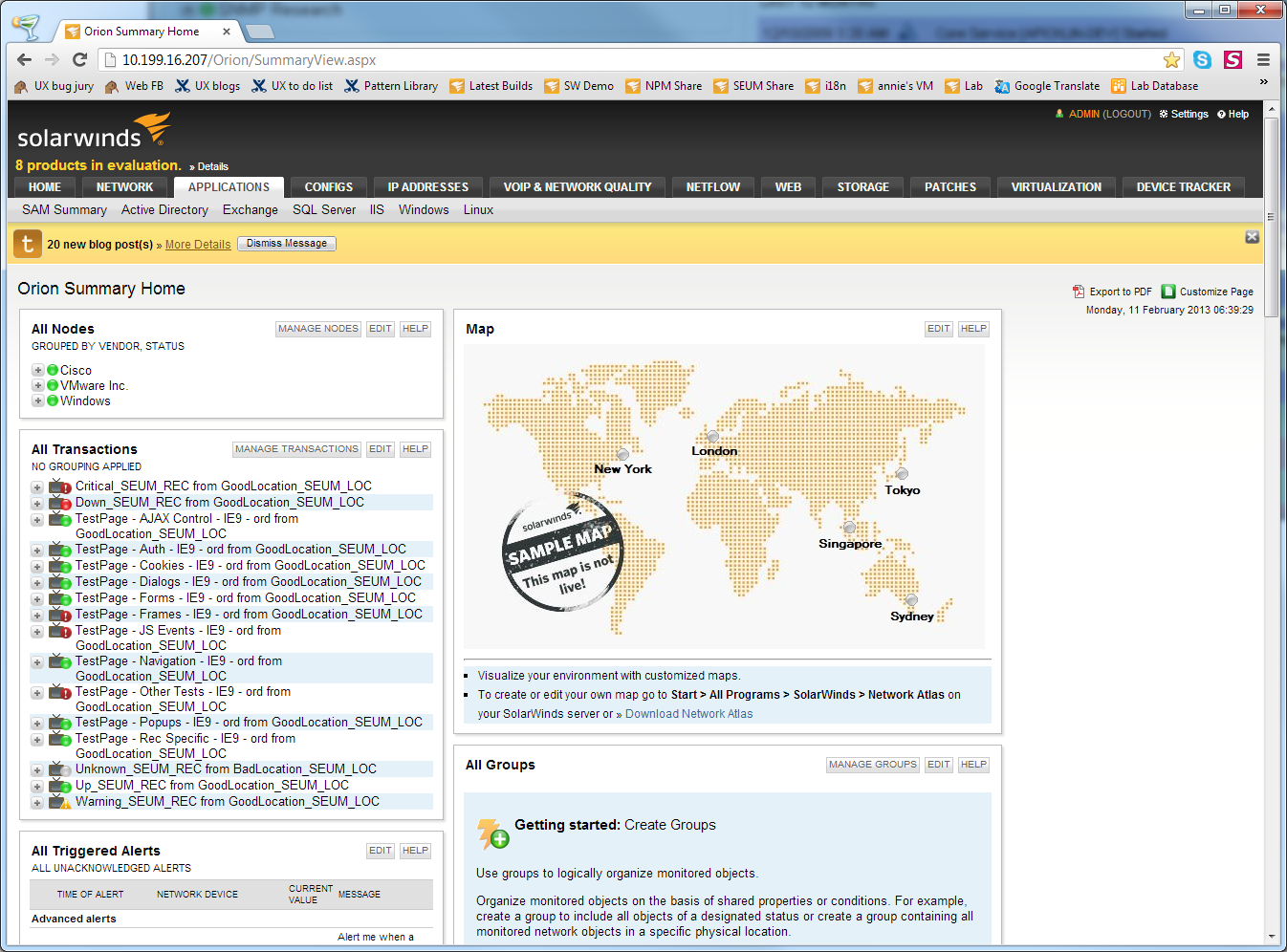Click the Customize Page icon
The image size is (1287, 952).
pyautogui.click(x=1167, y=292)
